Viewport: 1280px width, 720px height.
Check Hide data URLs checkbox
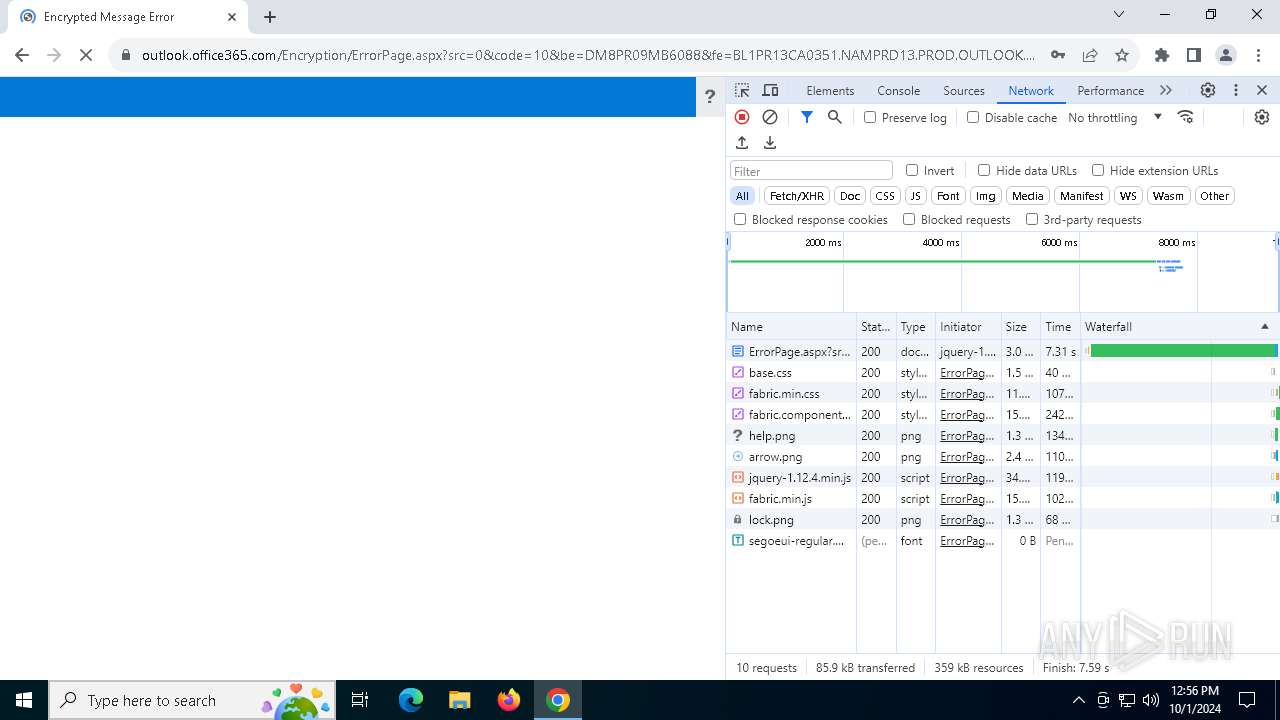click(984, 170)
